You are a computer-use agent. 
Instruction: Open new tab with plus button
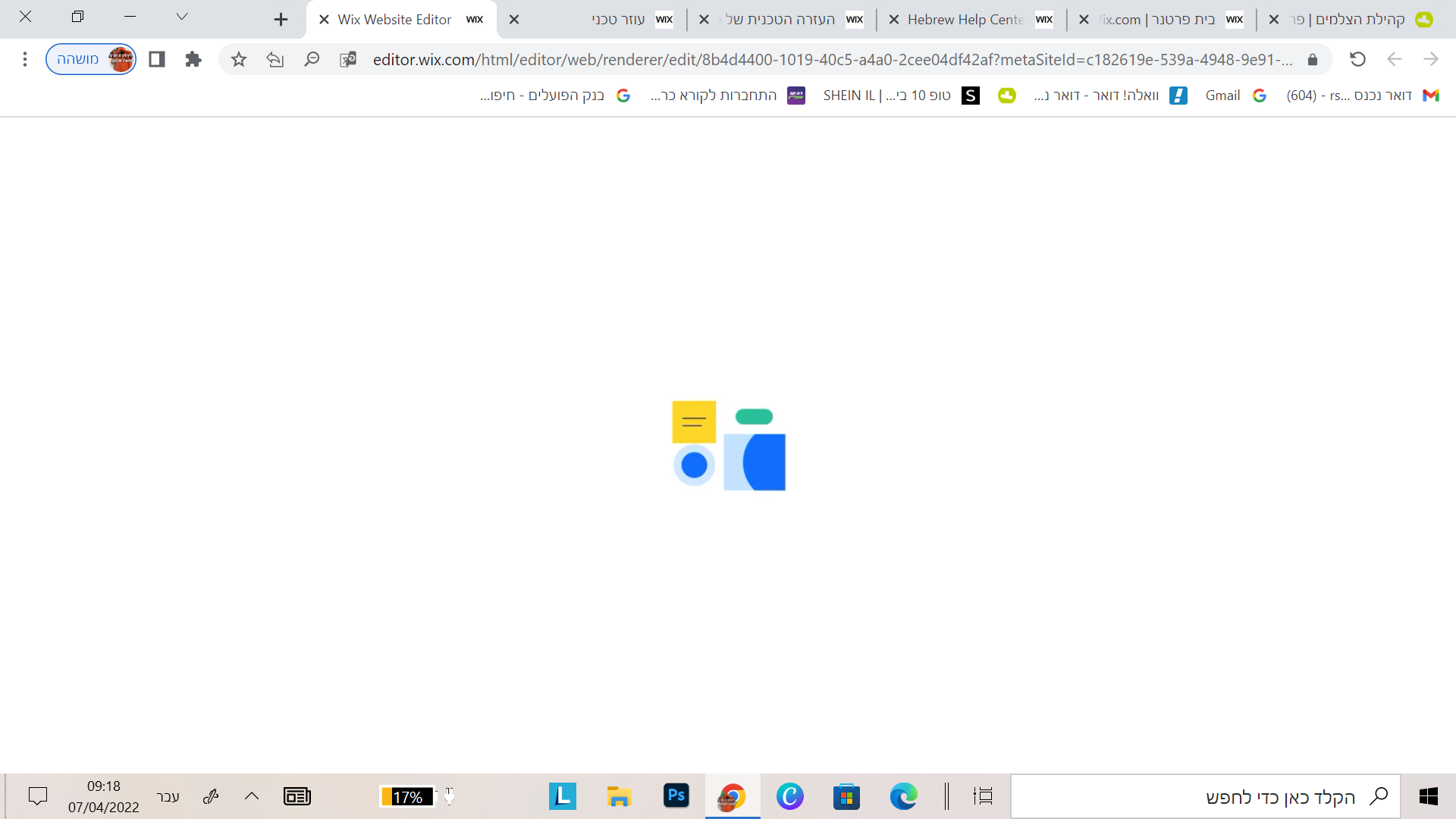pos(281,20)
